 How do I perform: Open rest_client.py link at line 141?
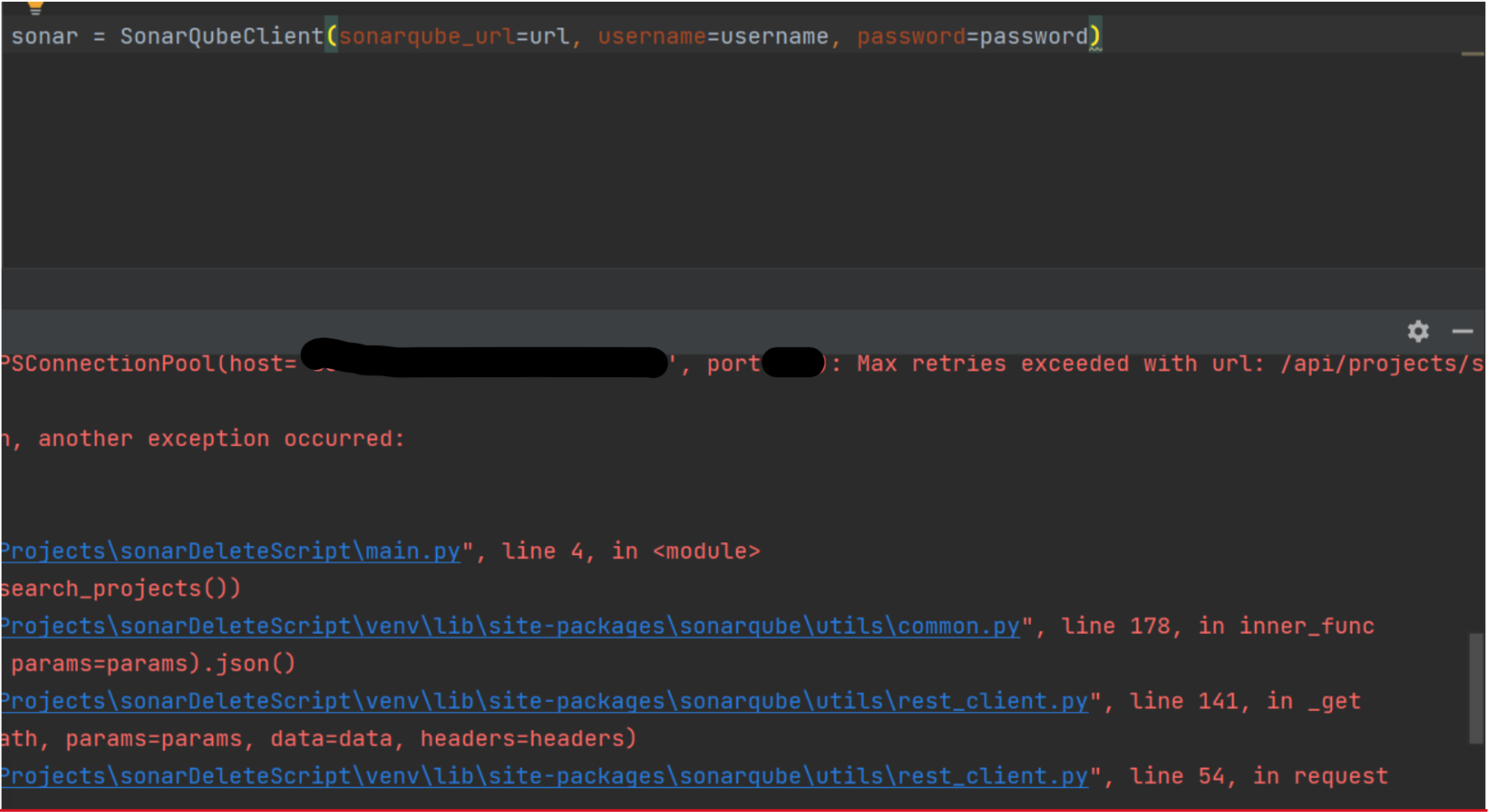[544, 702]
